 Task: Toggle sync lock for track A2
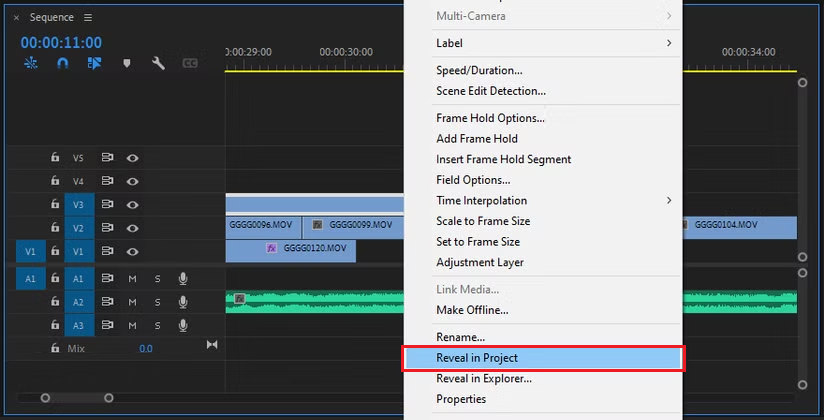pyautogui.click(x=107, y=302)
